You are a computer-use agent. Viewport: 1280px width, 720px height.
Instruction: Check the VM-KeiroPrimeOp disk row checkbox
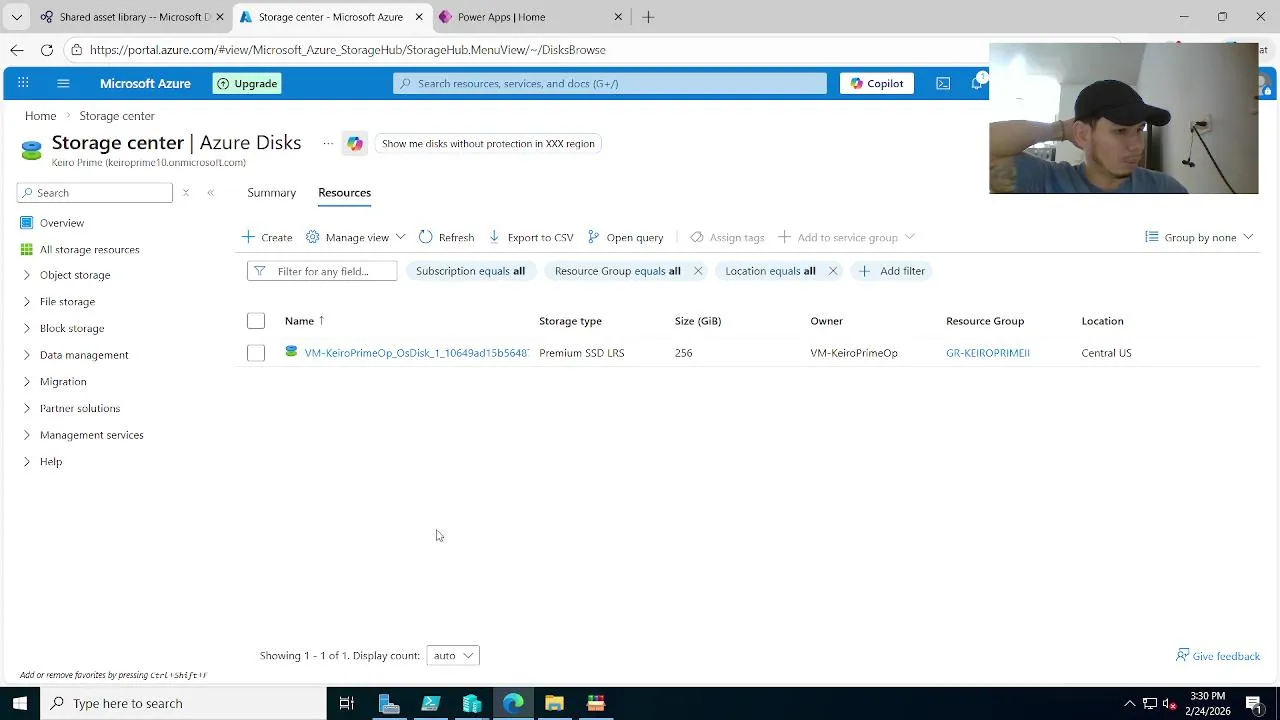pyautogui.click(x=256, y=353)
